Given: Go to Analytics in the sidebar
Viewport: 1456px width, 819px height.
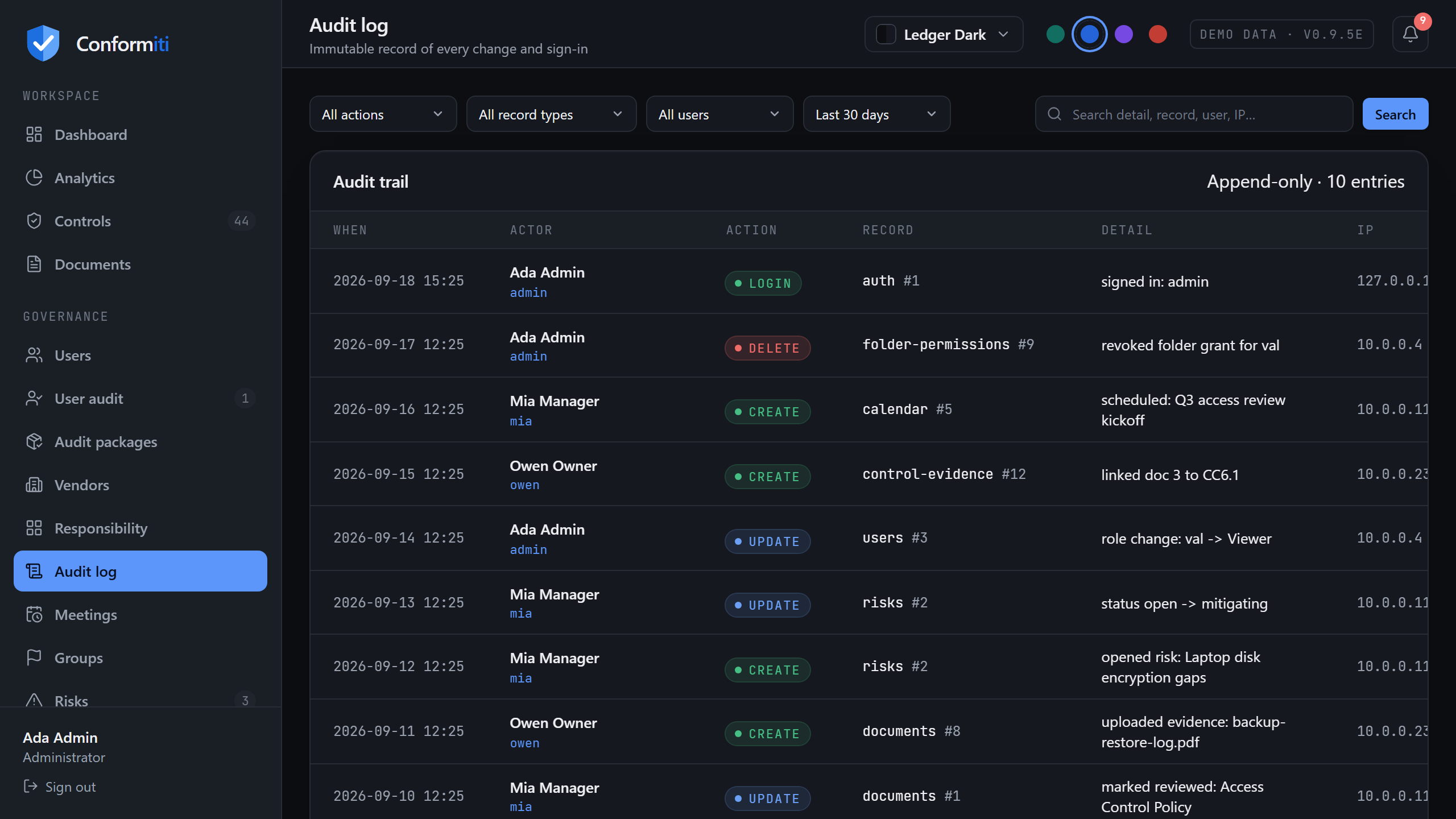Looking at the screenshot, I should 140,177.
